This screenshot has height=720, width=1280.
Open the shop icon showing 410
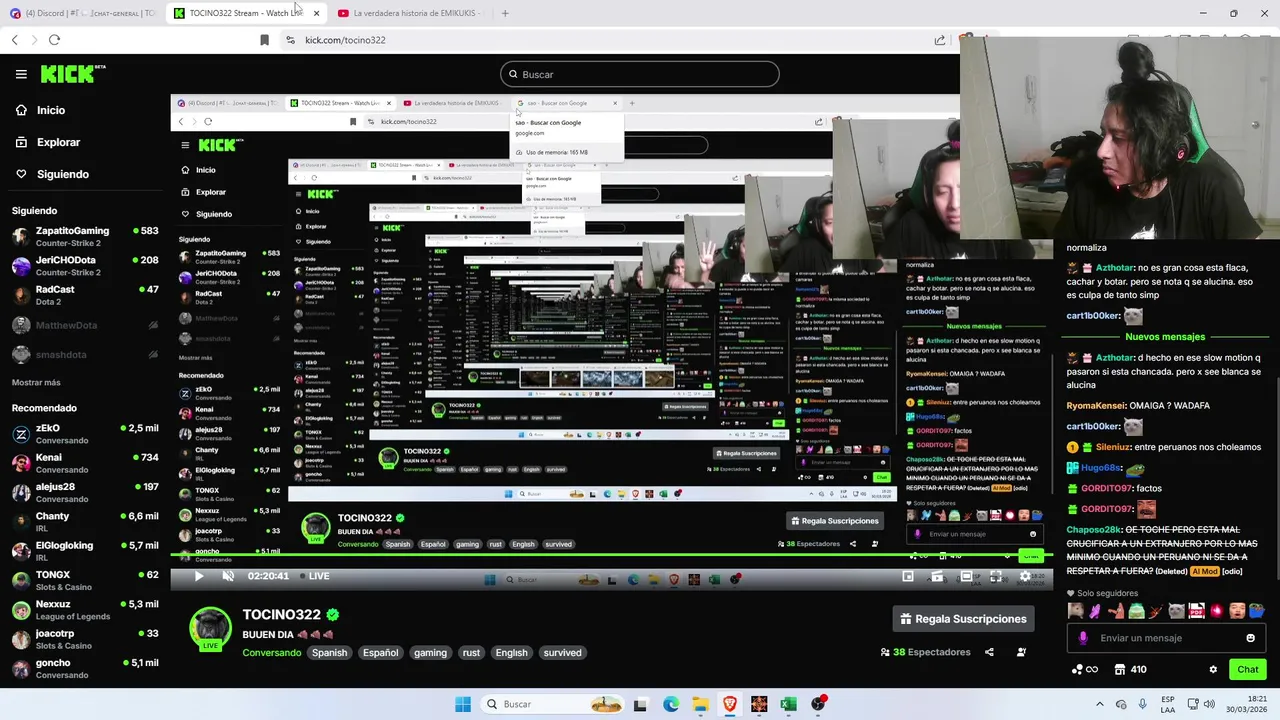coord(1131,670)
